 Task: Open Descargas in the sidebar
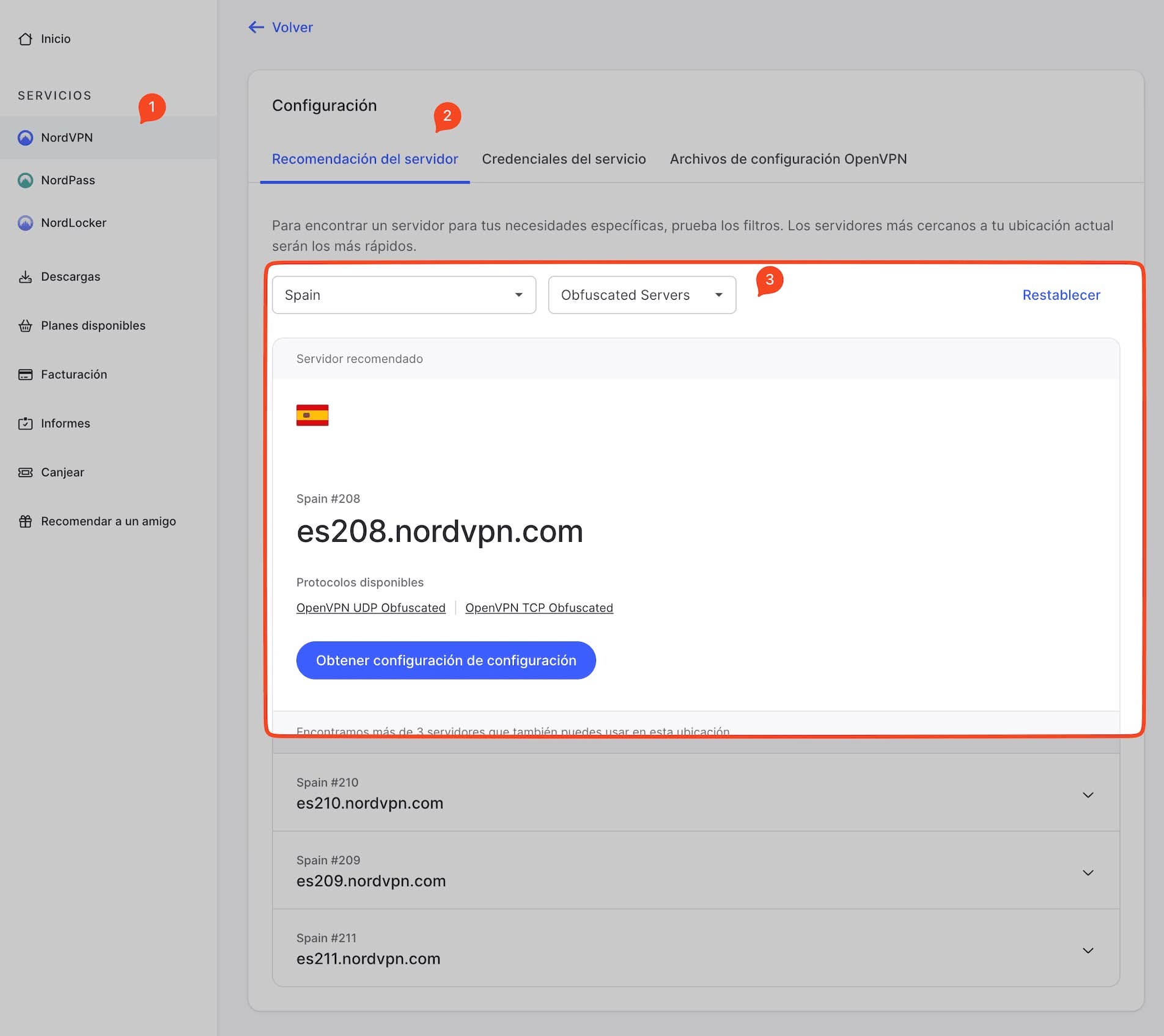(x=70, y=277)
